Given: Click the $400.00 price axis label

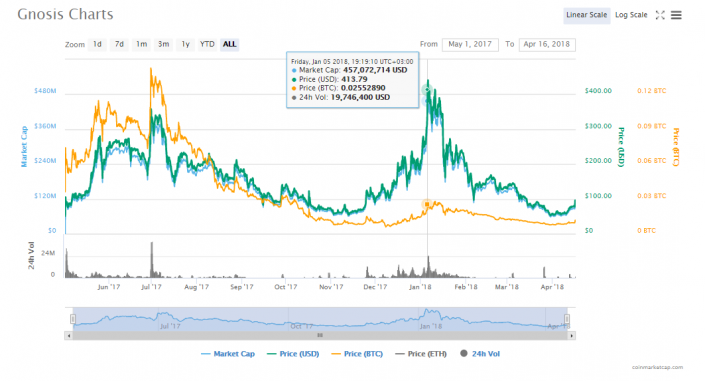Looking at the screenshot, I should (x=598, y=91).
